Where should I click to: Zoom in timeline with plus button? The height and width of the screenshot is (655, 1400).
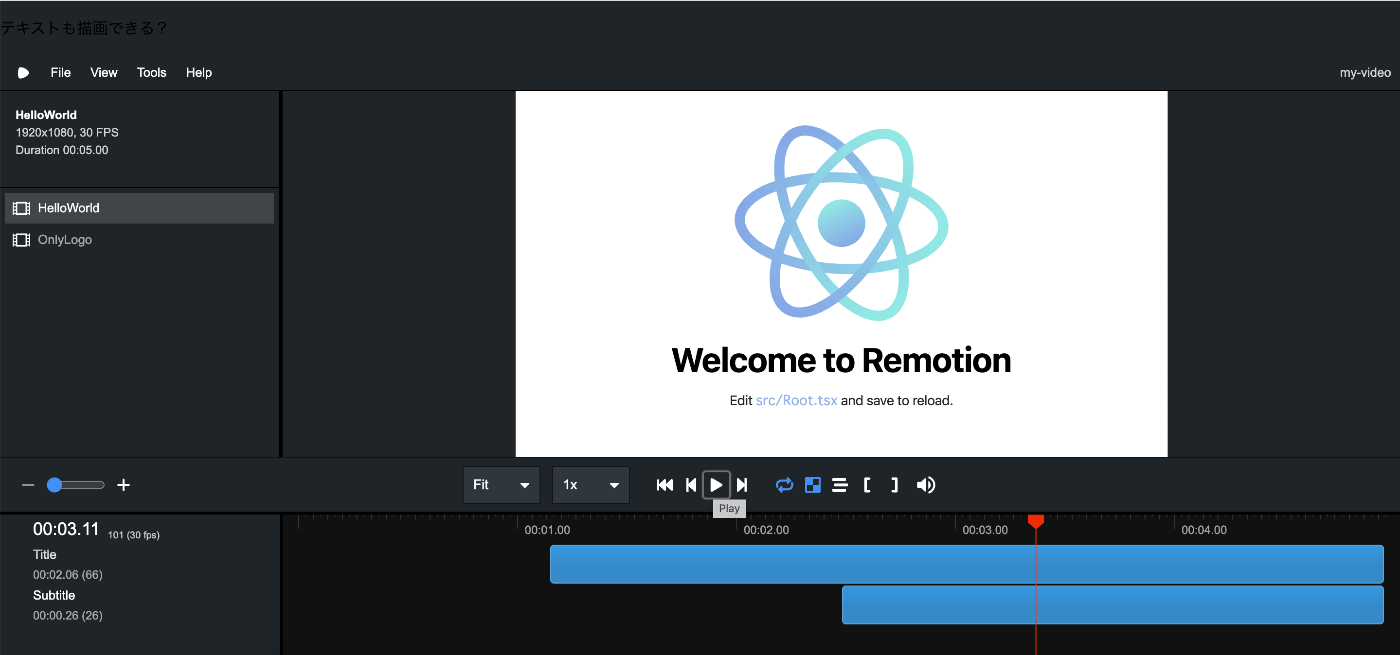[123, 485]
